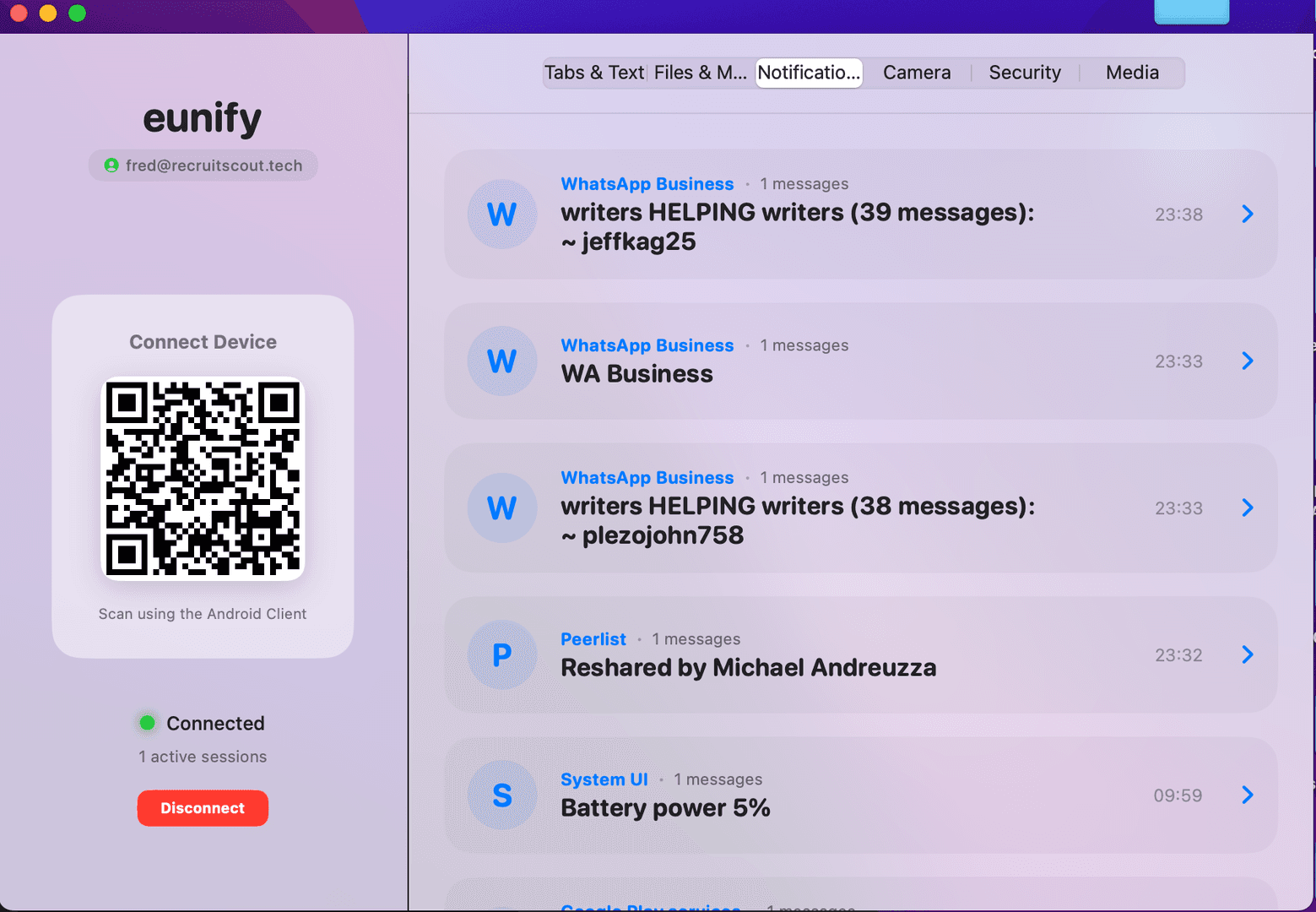
Task: Click WhatsApp Business label above jeffkag25
Action: pos(647,184)
